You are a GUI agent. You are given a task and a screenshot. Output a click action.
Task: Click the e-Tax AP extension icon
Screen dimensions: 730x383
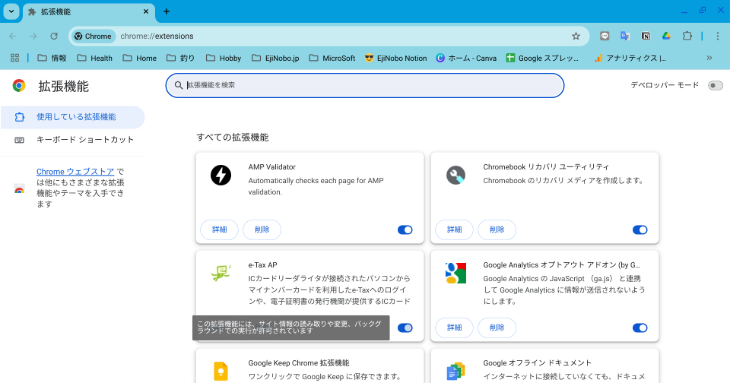[221, 273]
